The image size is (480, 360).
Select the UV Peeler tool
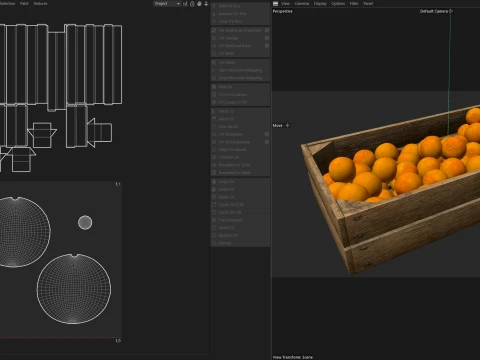point(240,62)
